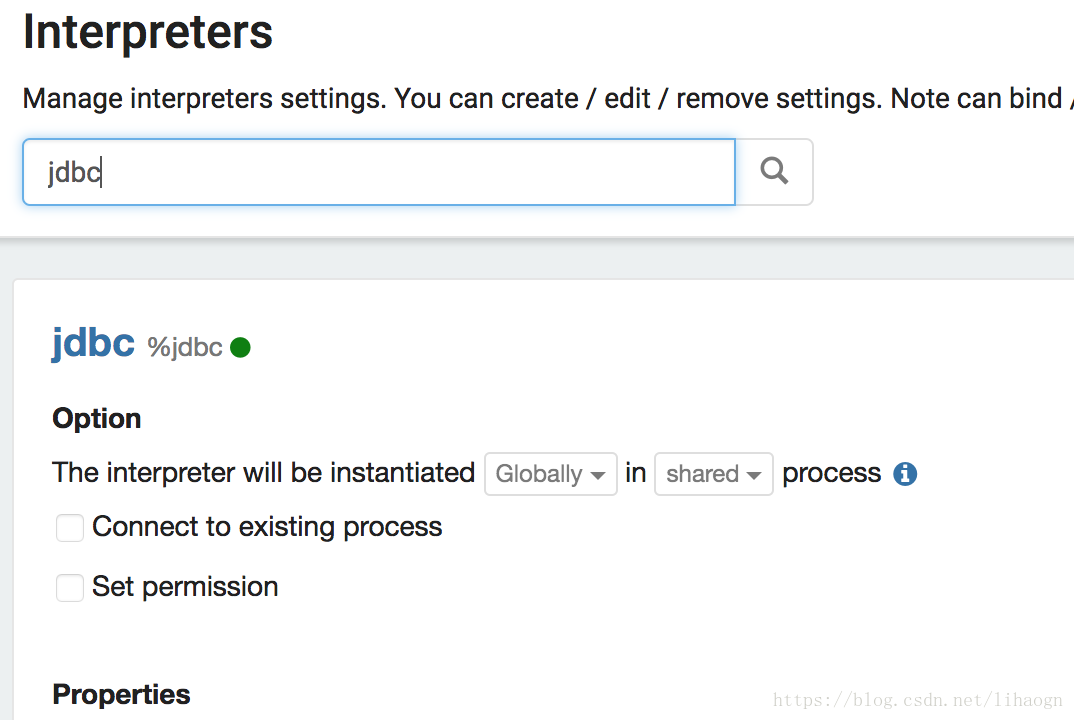Click 'The interpreter will be instantiated' text
Image resolution: width=1074 pixels, height=720 pixels.
[x=264, y=473]
